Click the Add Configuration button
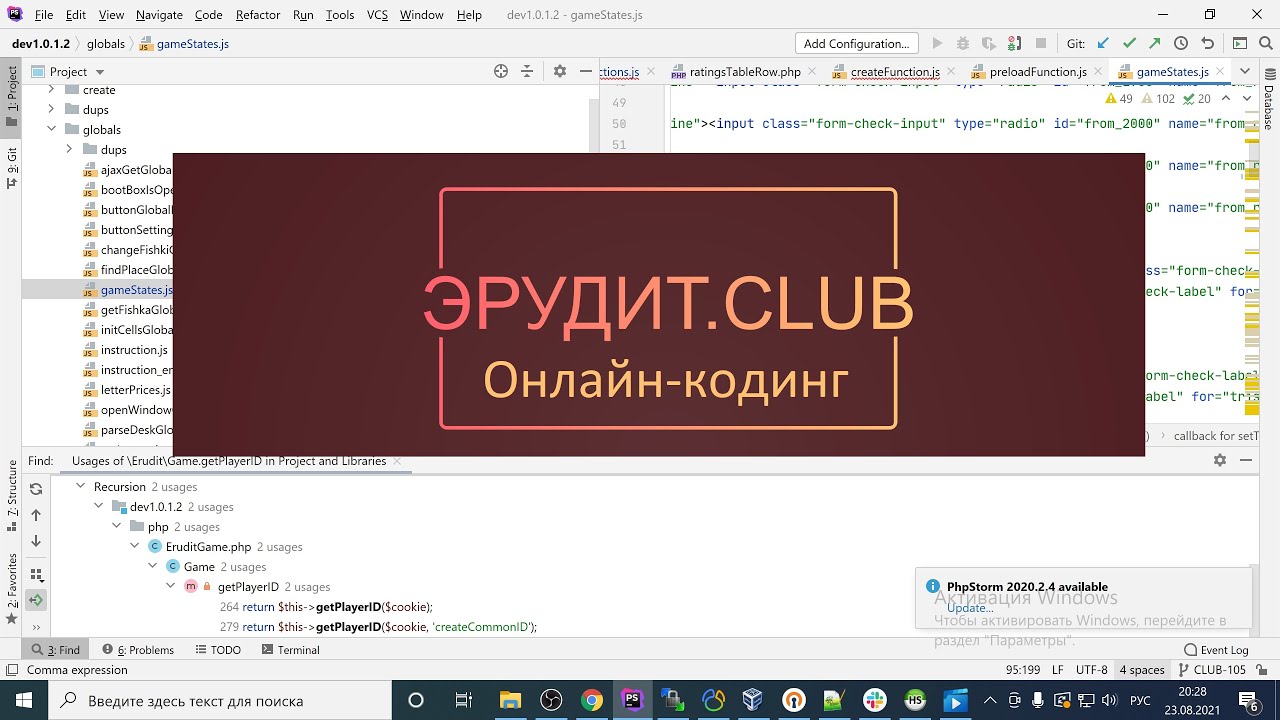 click(x=857, y=44)
